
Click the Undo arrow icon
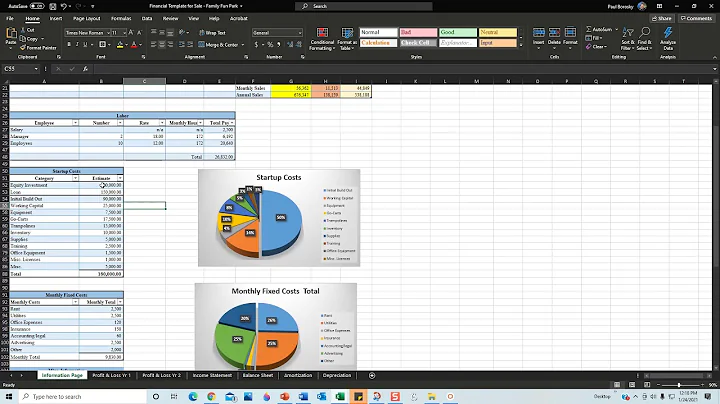[x=64, y=6]
